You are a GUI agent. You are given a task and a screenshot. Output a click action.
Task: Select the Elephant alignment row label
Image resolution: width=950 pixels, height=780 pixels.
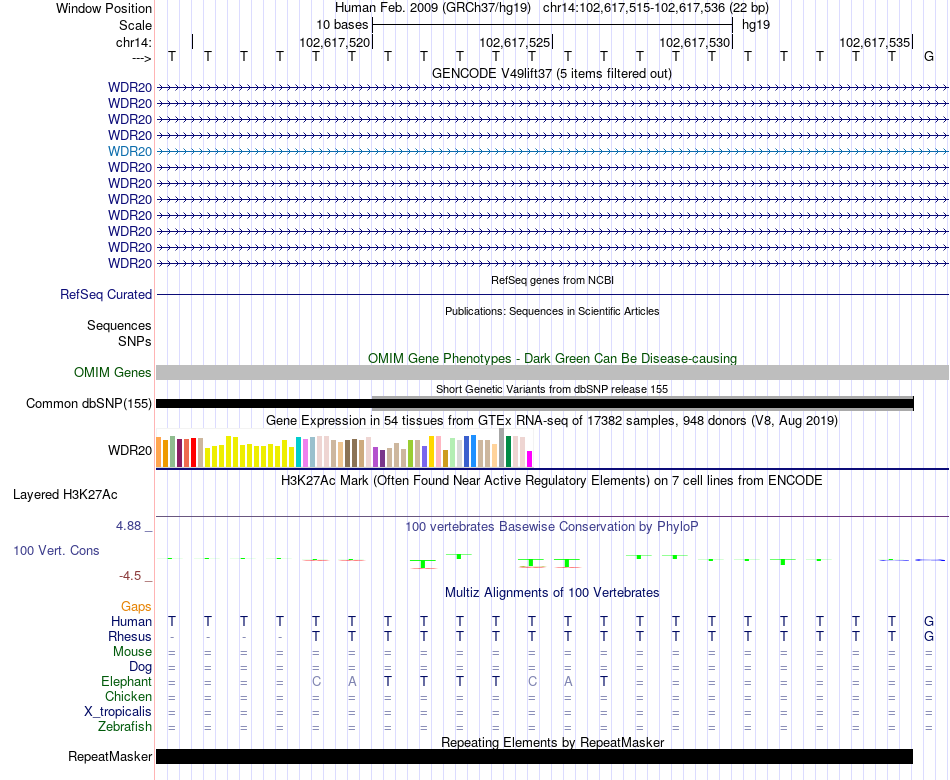point(127,682)
